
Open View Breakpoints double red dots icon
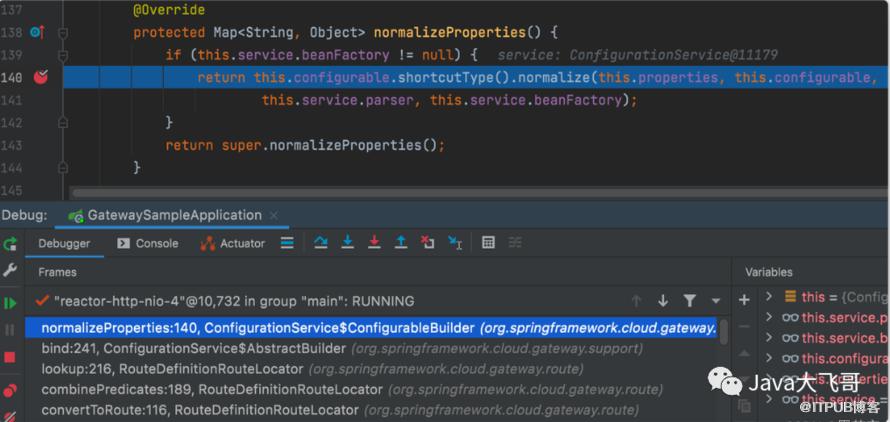tap(10, 389)
